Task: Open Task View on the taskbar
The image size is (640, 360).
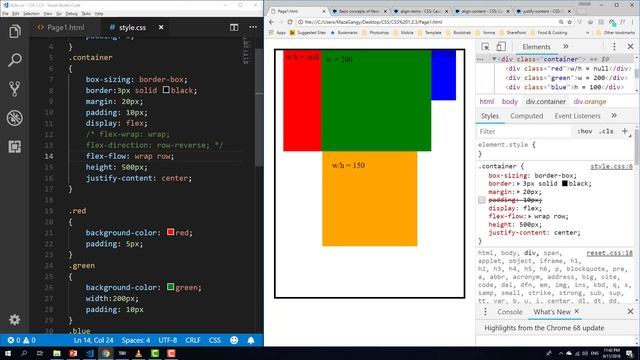Action: tap(40, 353)
